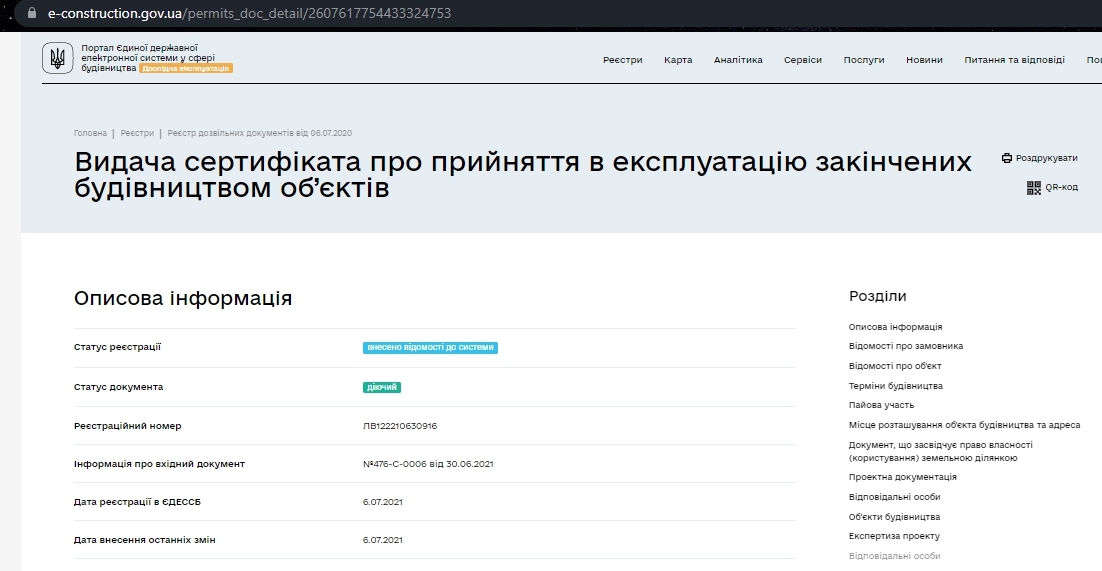This screenshot has height=571, width=1102.
Task: Select registration number ЛВ122210630916
Action: point(400,426)
